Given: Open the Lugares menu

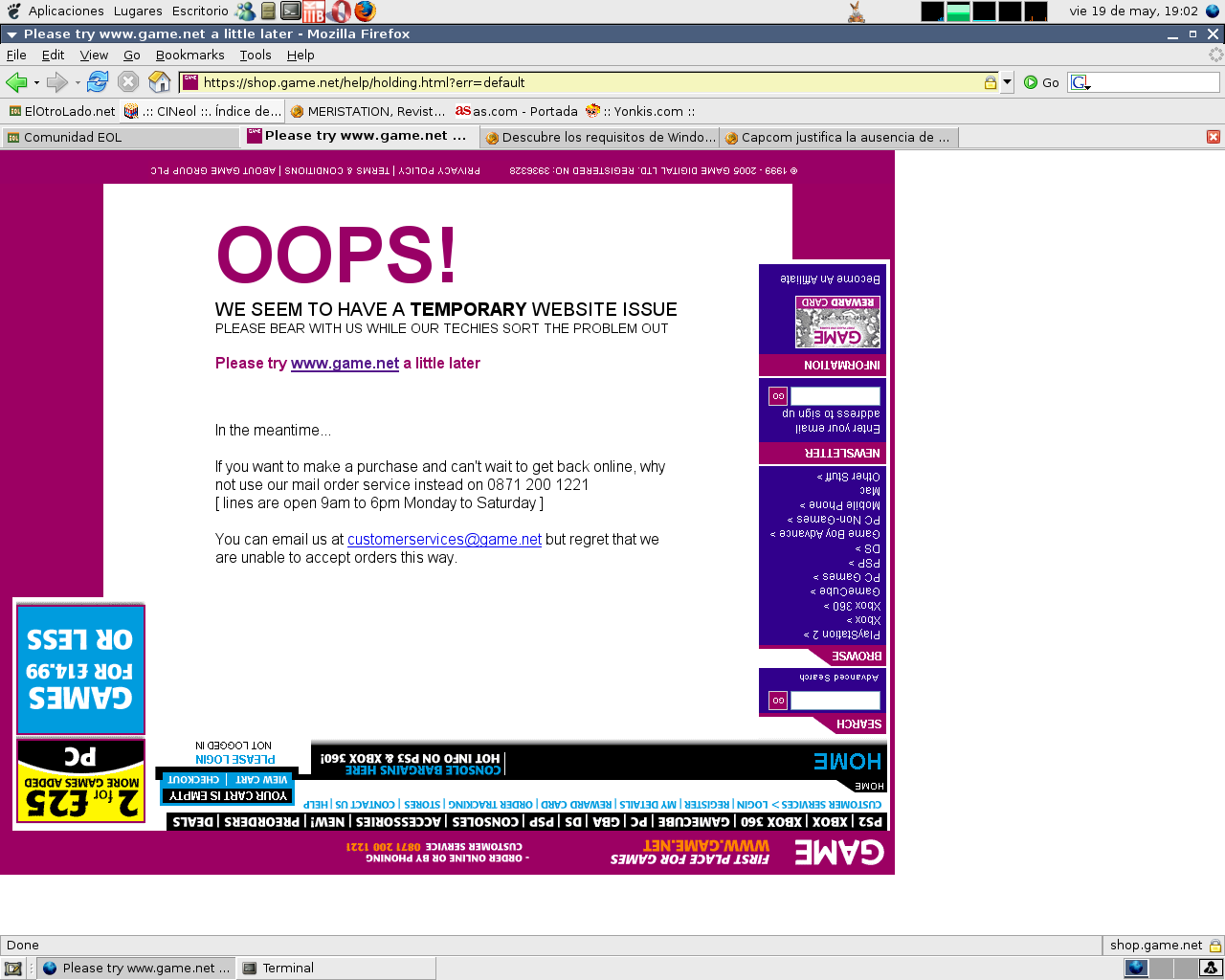Looking at the screenshot, I should [138, 11].
